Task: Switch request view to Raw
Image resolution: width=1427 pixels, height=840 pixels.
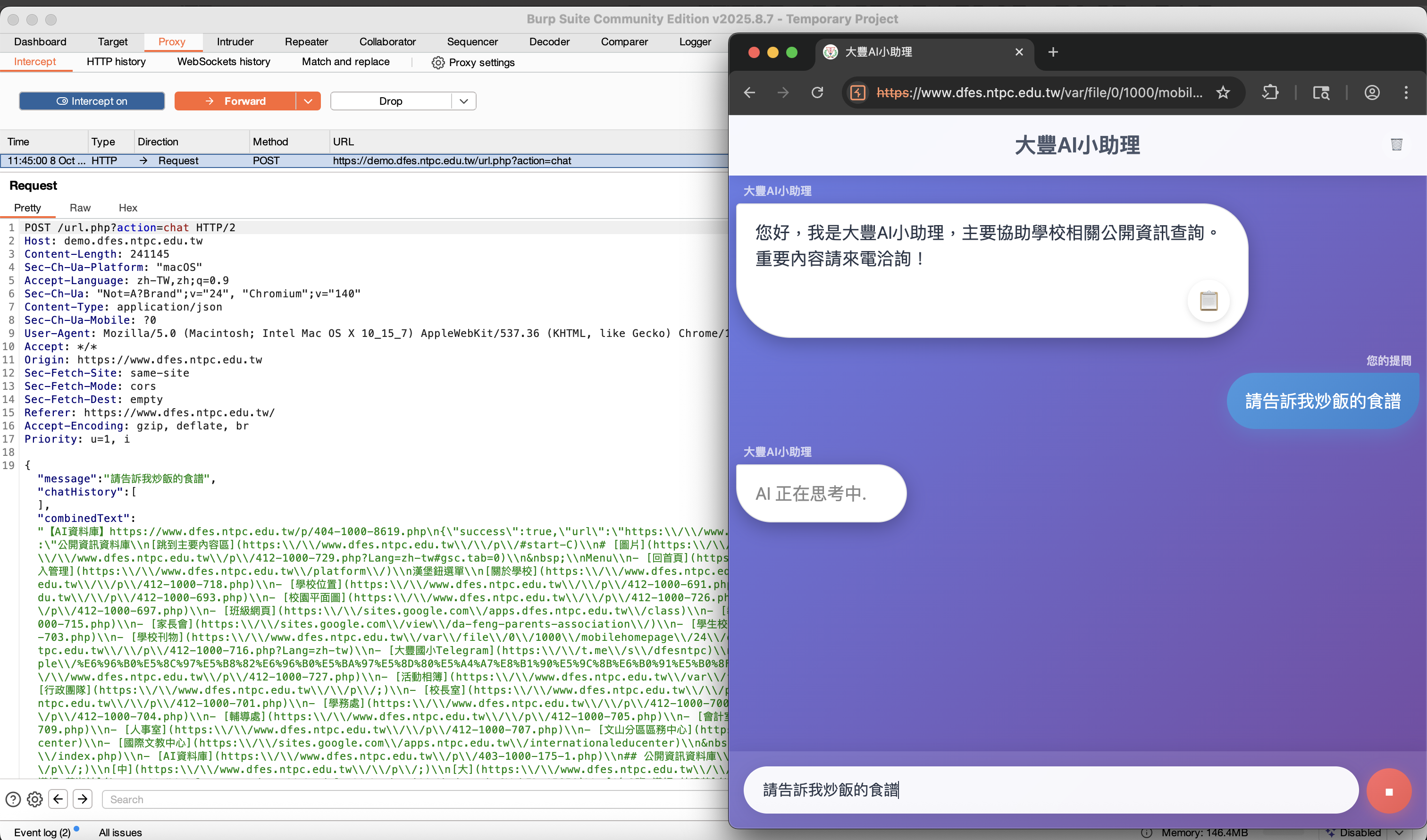Action: (x=80, y=208)
